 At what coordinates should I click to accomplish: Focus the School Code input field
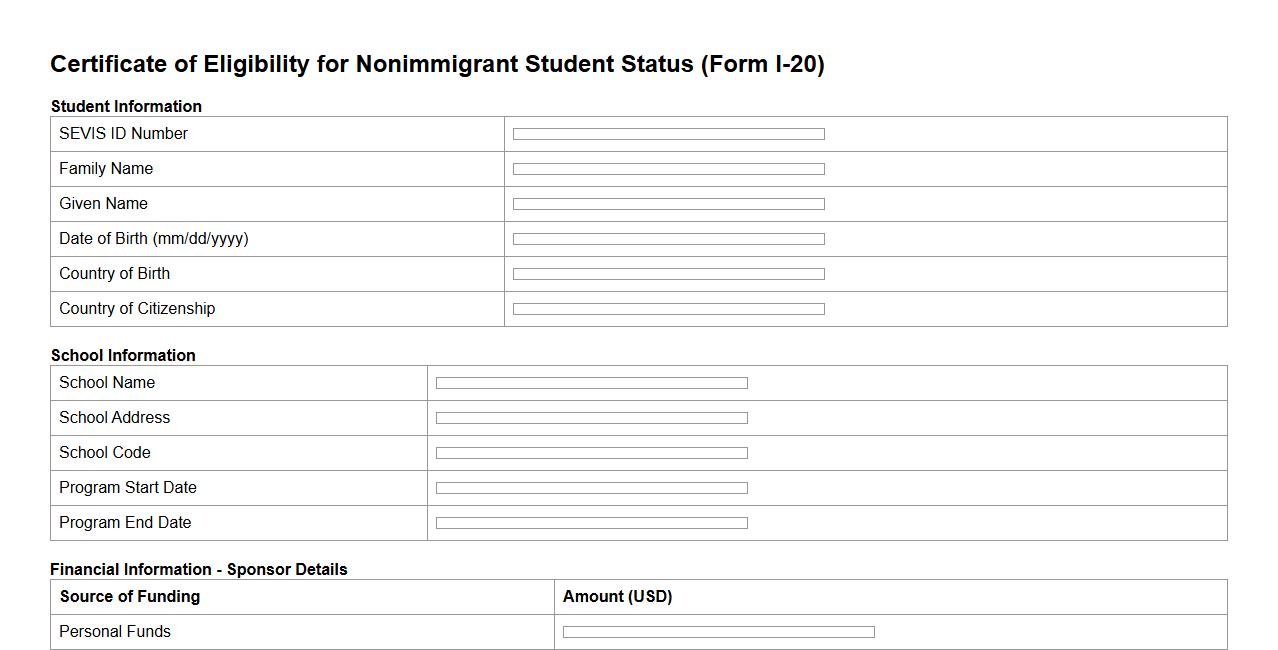coord(591,453)
